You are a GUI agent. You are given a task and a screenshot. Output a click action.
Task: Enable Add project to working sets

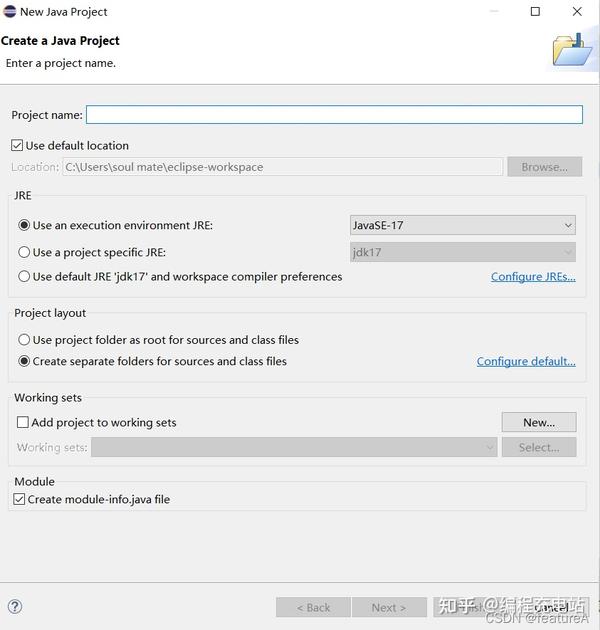[23, 422]
